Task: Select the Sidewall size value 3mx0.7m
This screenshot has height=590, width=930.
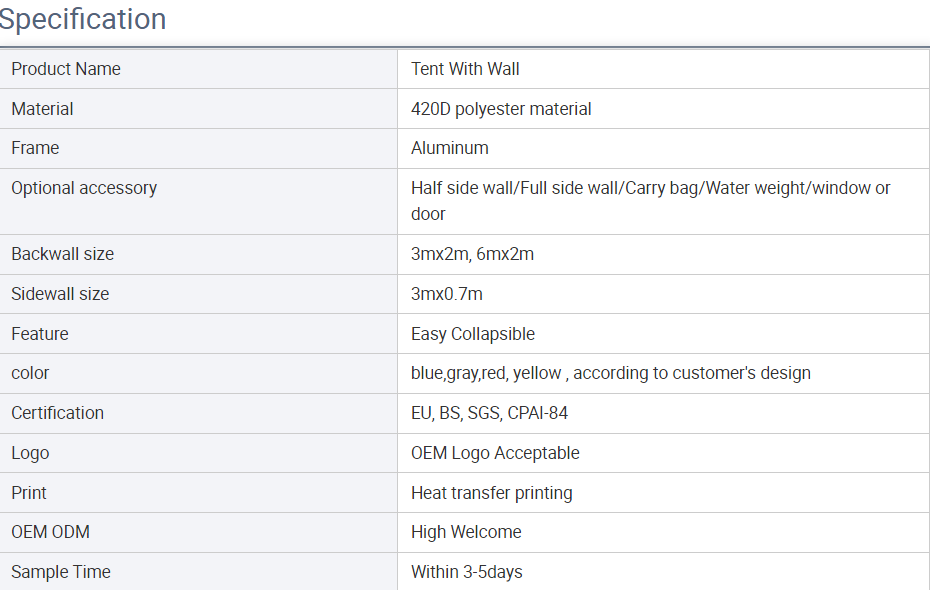Action: (447, 294)
